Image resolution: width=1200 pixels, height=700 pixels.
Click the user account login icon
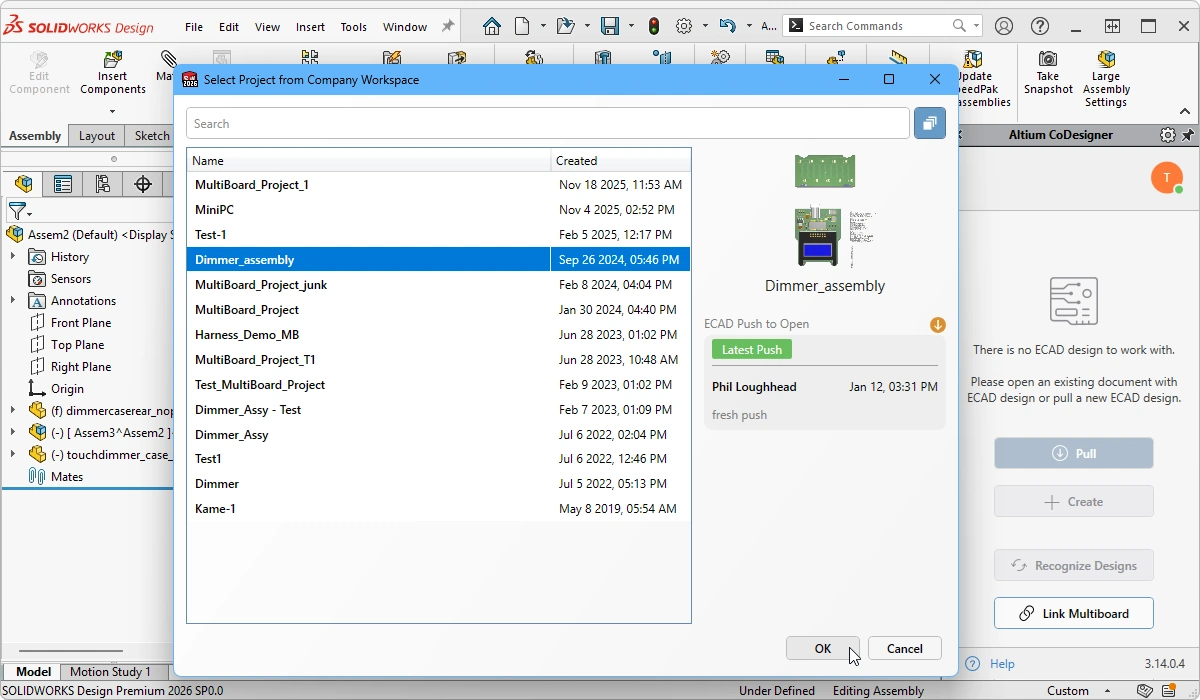(1004, 26)
